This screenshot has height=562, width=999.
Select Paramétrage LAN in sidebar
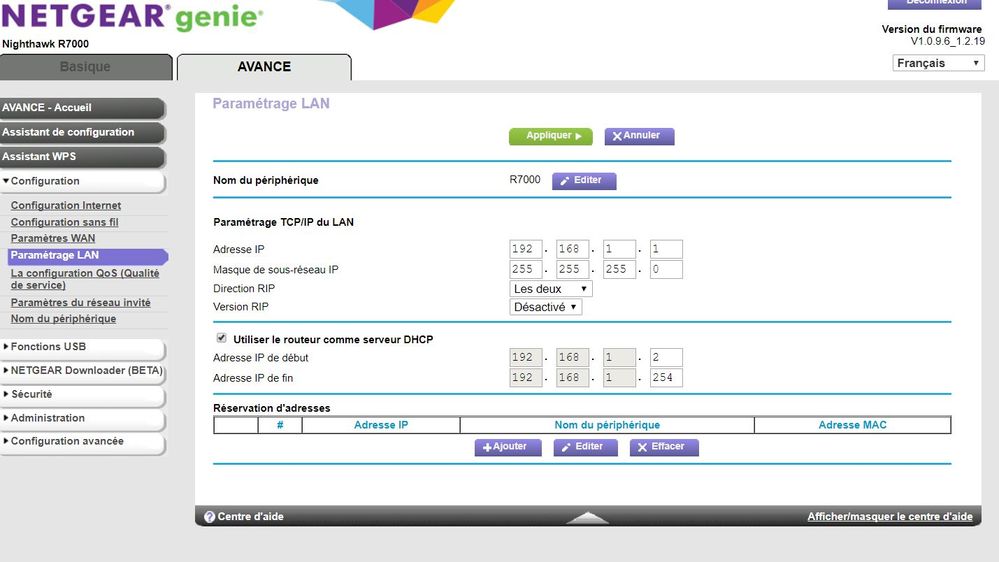(x=88, y=256)
